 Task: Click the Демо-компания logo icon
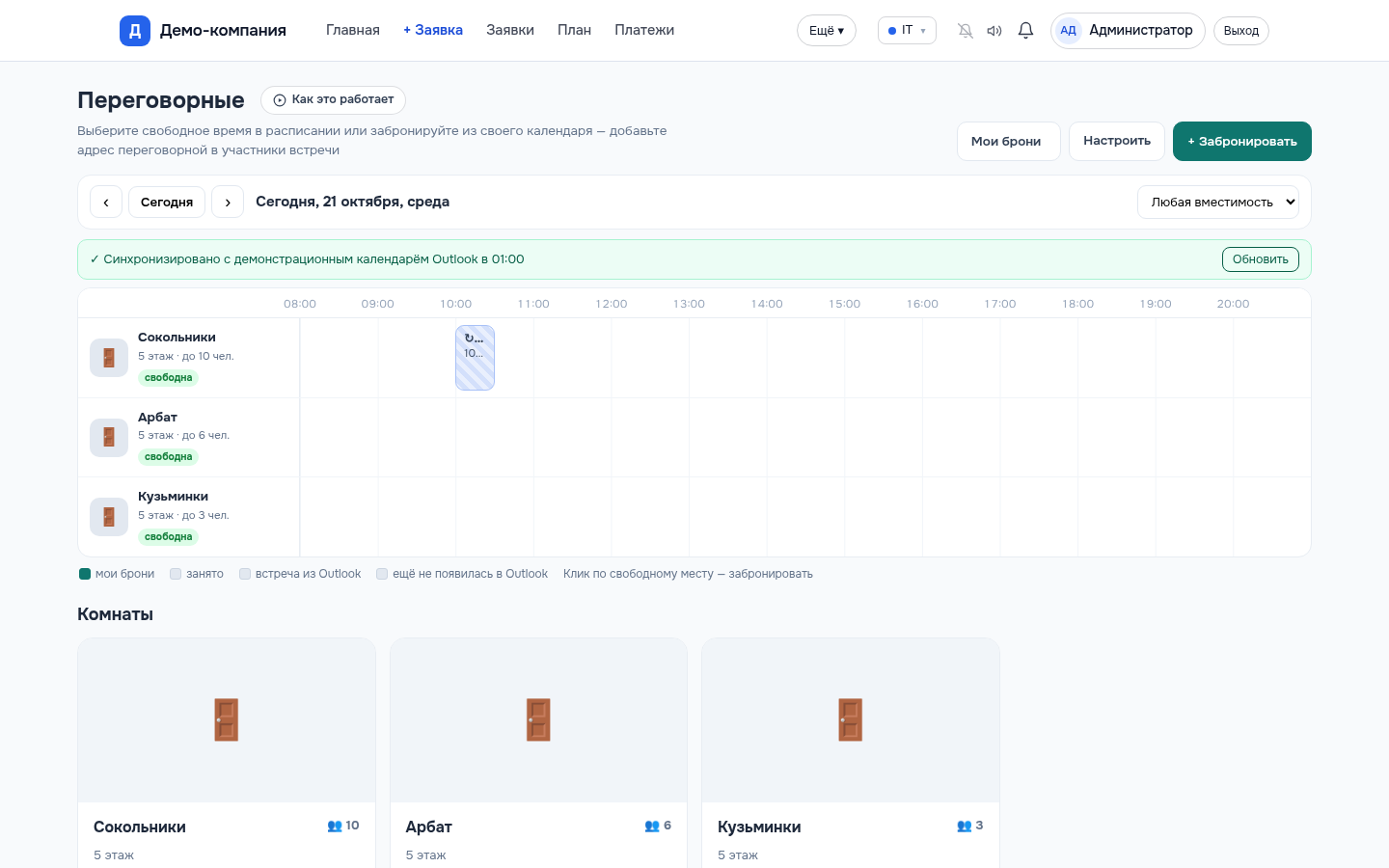coord(135,31)
